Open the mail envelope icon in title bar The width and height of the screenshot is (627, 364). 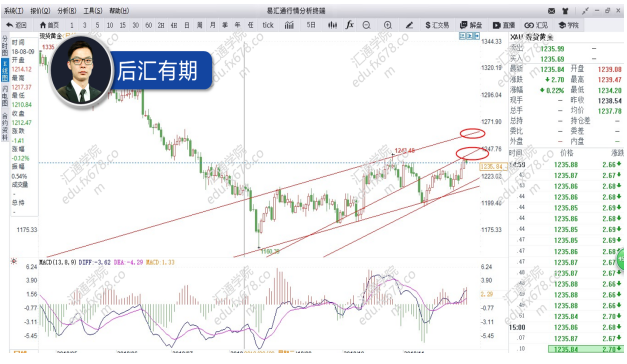point(551,11)
